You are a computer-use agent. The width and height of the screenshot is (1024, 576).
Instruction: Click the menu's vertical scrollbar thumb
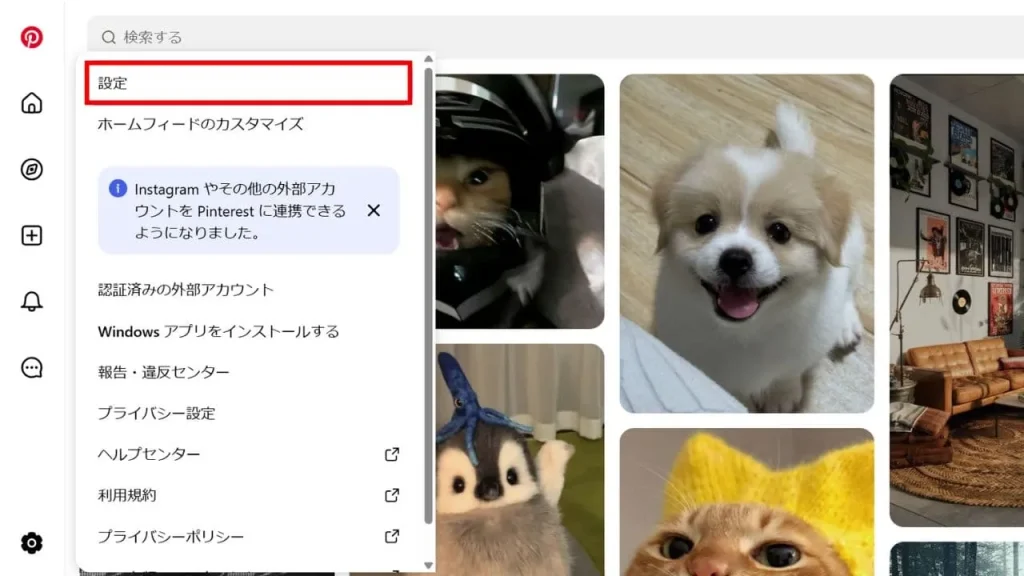tap(428, 295)
